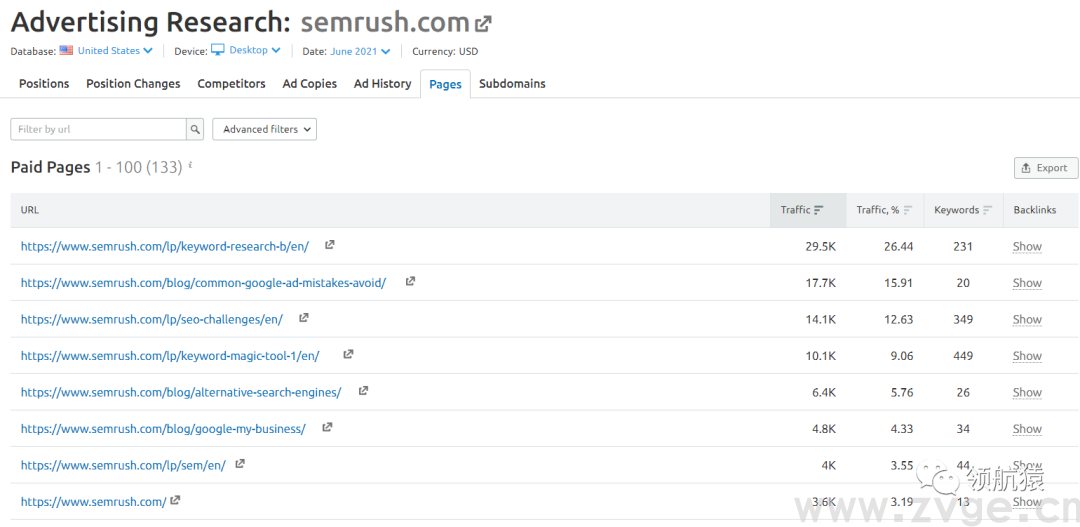Open external link icon for google-my-business

(327, 427)
